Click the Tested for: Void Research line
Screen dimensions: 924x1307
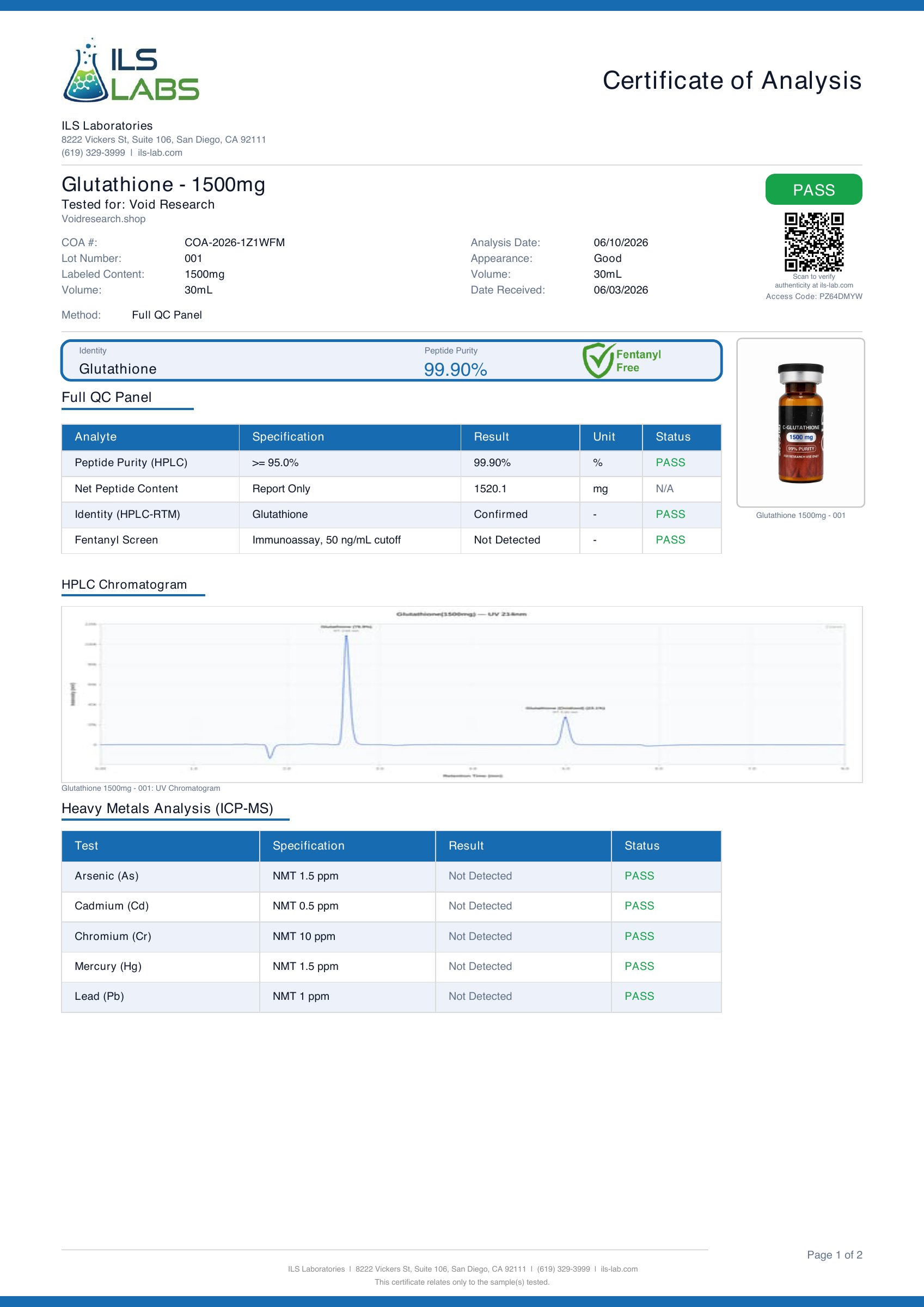[138, 204]
